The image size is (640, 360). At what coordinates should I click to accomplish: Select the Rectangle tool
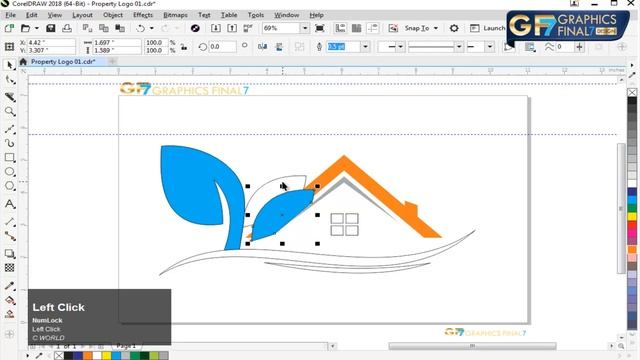pyautogui.click(x=10, y=158)
